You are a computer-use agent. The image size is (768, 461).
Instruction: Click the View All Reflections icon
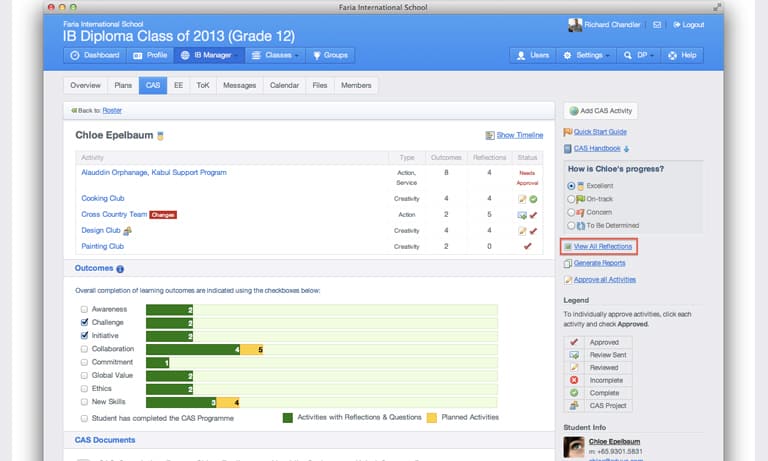pyautogui.click(x=568, y=246)
